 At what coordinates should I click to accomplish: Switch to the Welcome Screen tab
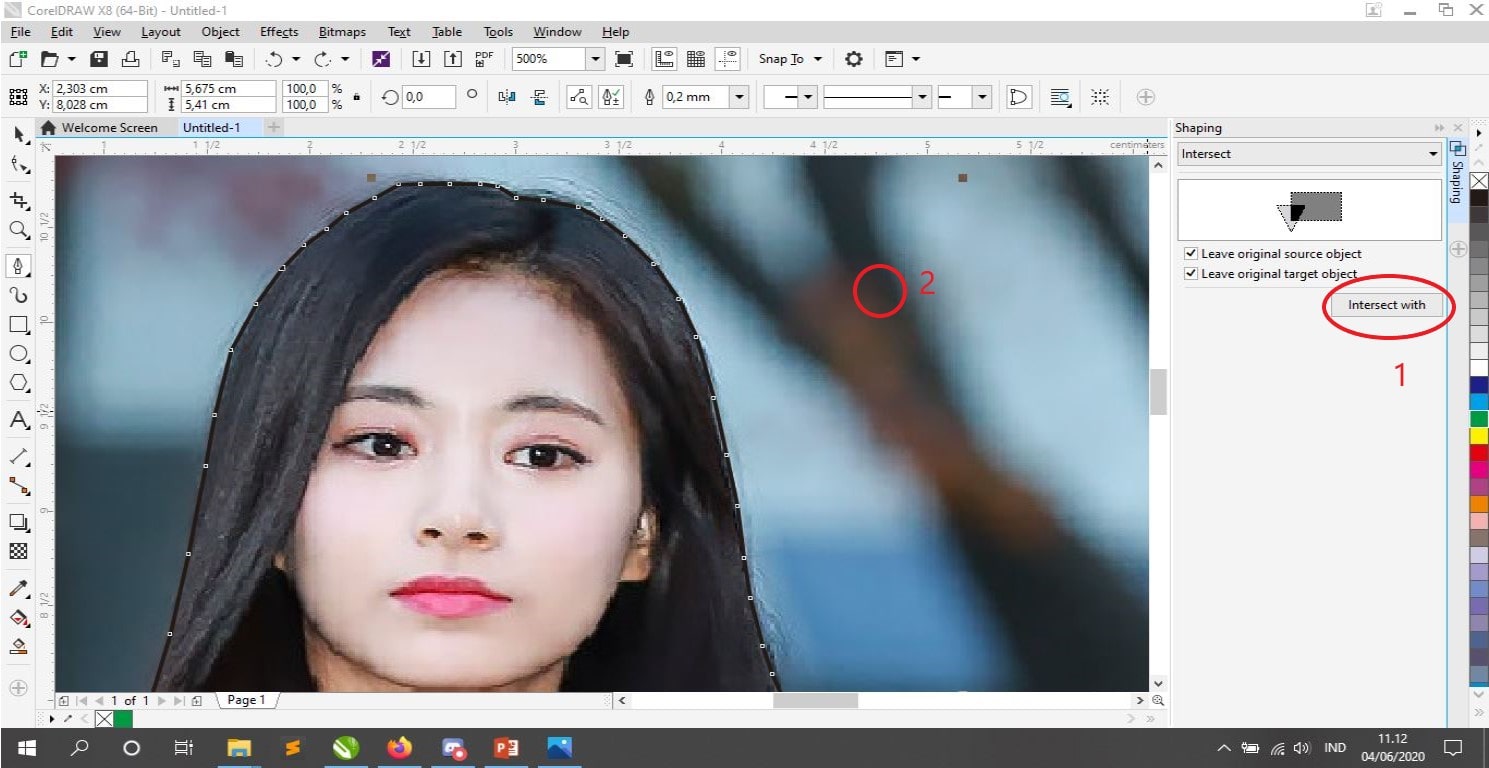108,128
